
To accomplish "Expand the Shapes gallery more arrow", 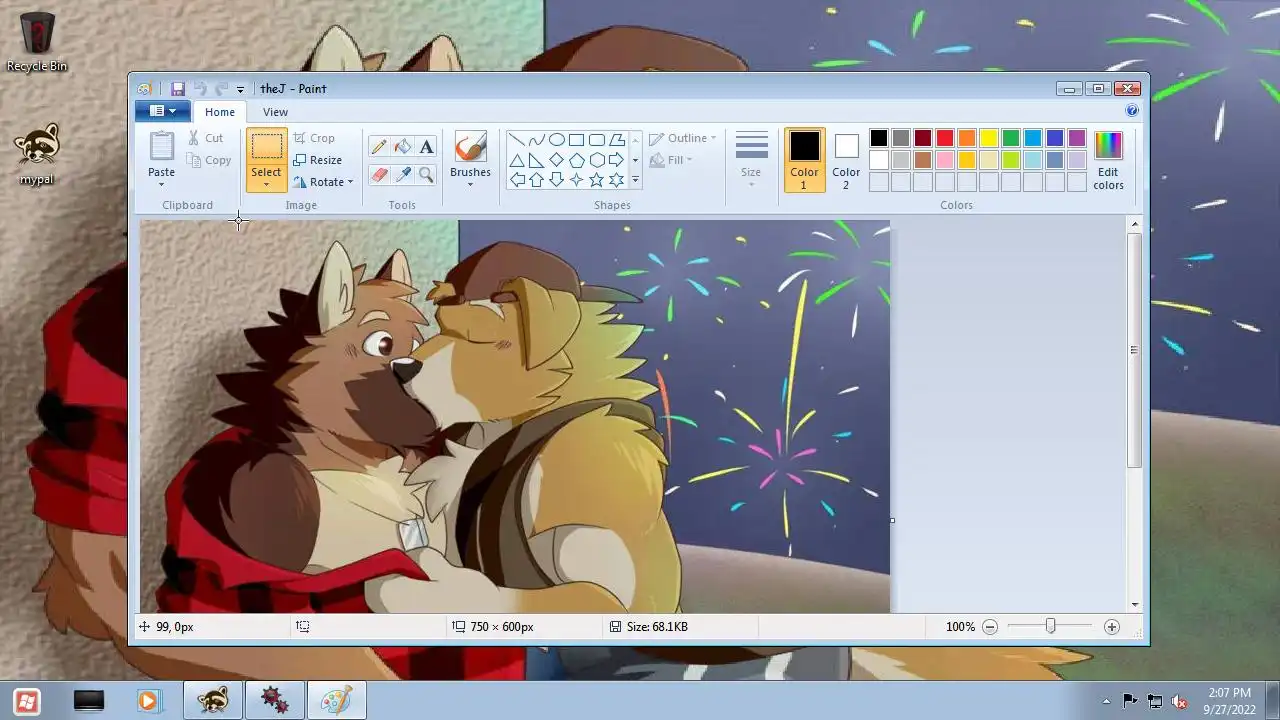I will click(x=635, y=180).
